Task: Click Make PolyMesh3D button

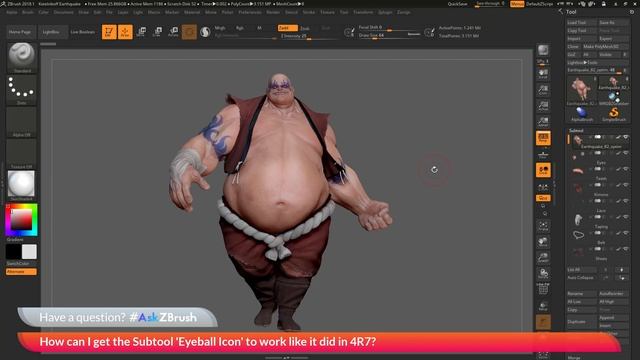Action: [605, 47]
